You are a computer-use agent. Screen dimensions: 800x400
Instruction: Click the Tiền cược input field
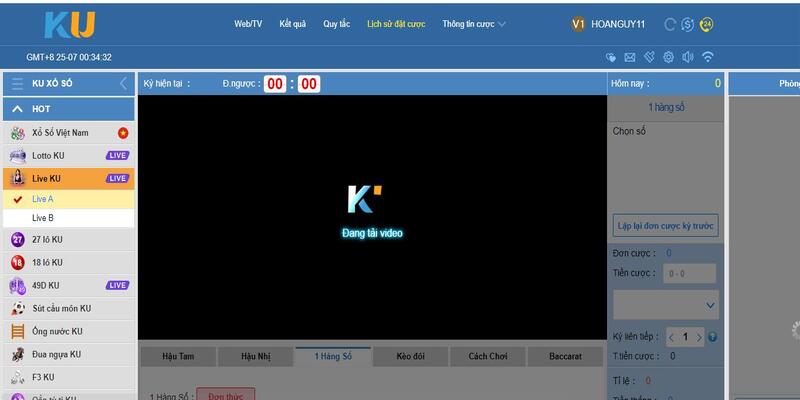(x=689, y=273)
